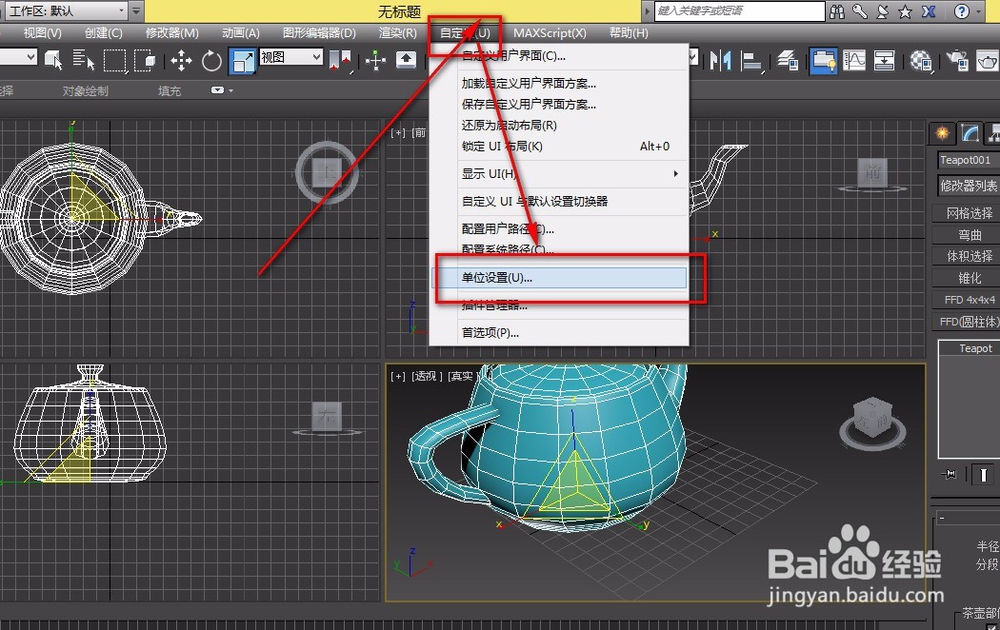This screenshot has width=1000, height=630.
Task: Click the key-shaped Subscription Center icon
Action: click(x=860, y=11)
